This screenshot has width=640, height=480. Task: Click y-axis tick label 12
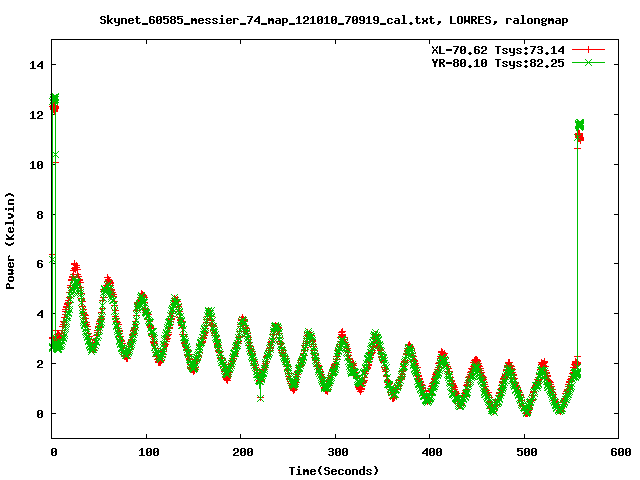[x=36, y=115]
